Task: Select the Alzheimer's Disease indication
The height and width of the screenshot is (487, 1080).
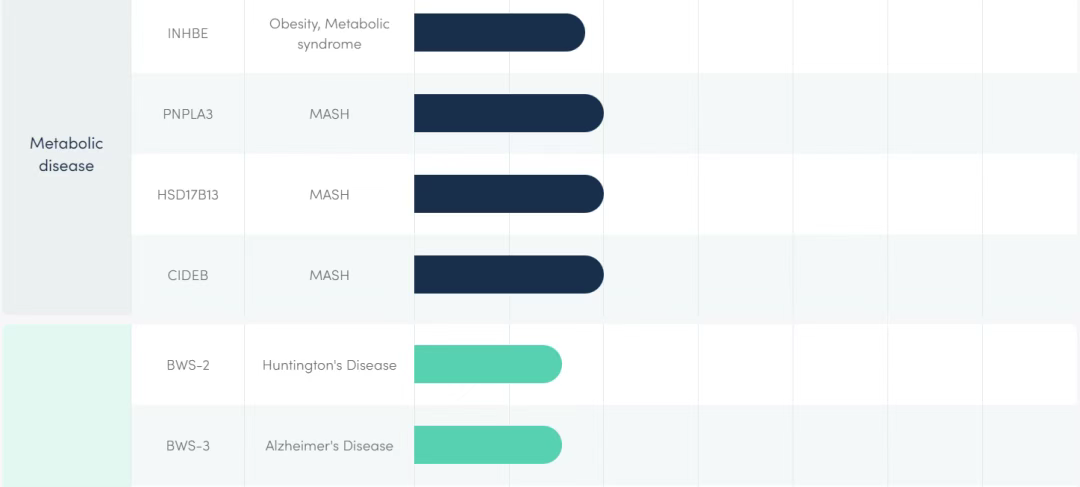Action: click(x=329, y=446)
